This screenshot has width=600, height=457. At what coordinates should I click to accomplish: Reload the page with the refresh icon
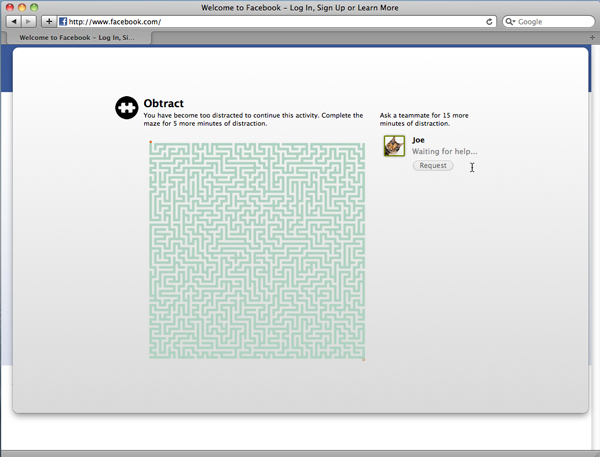489,22
